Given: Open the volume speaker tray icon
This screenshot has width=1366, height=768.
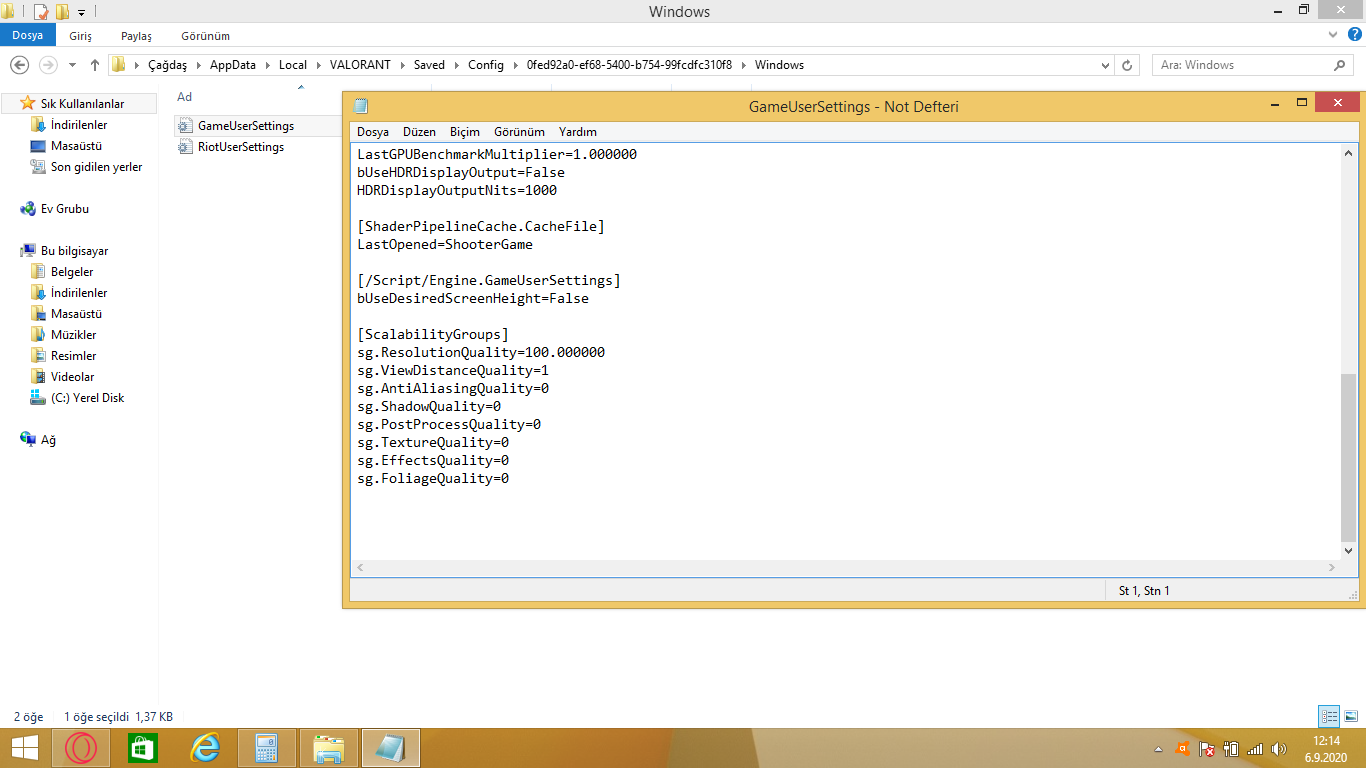Looking at the screenshot, I should 1279,748.
